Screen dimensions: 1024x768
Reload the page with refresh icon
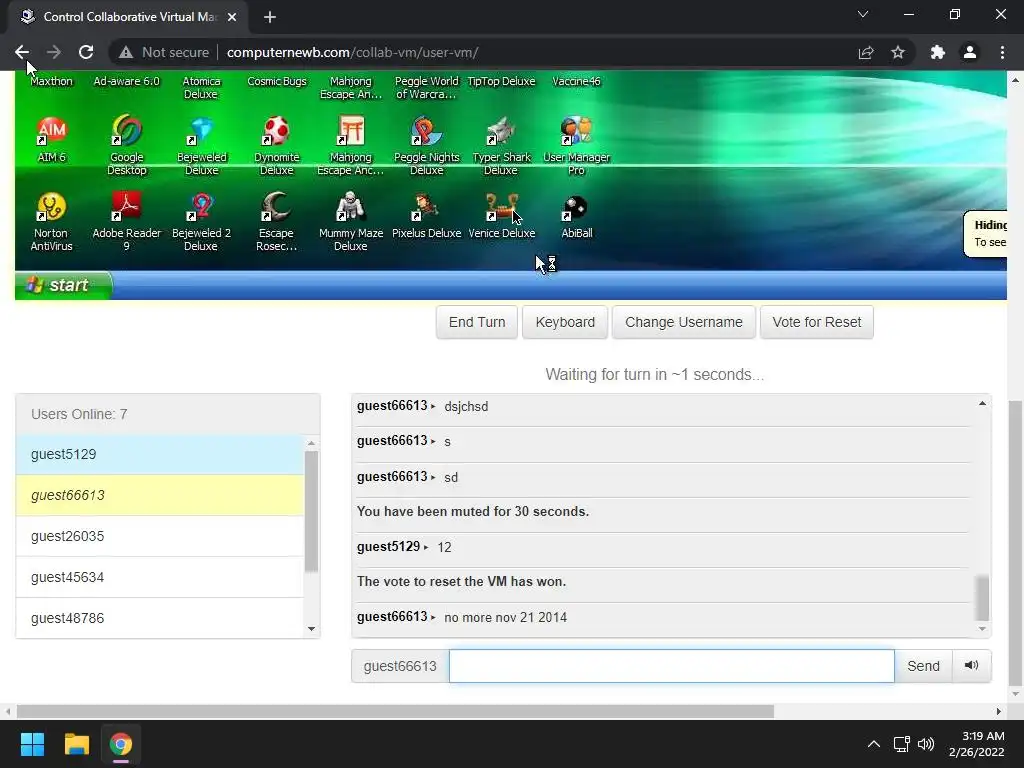click(86, 52)
